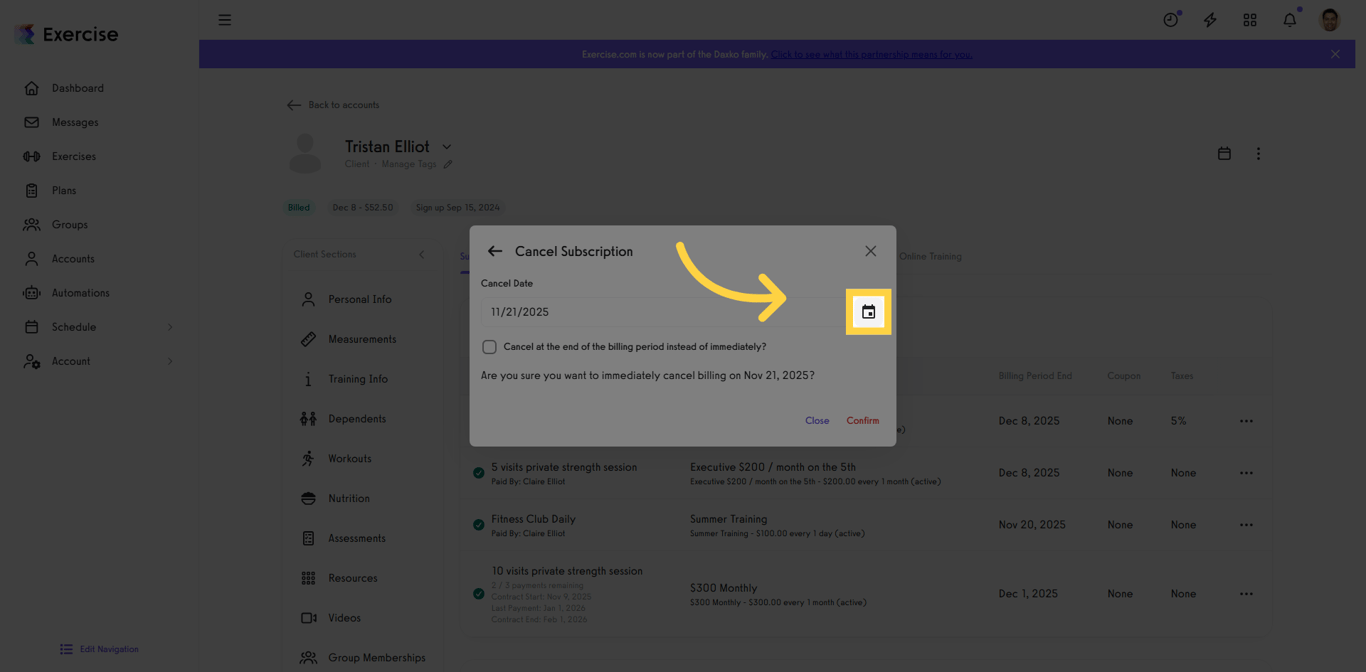Open the Daxko partnership announcement link

[870, 54]
